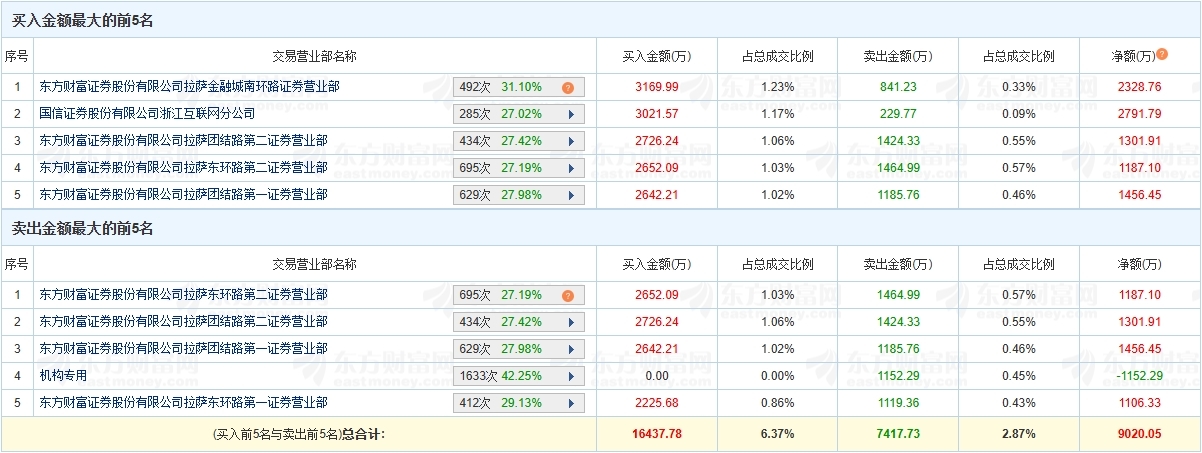Click the orange help icon in the sell table's 695次 badge

click(567, 296)
